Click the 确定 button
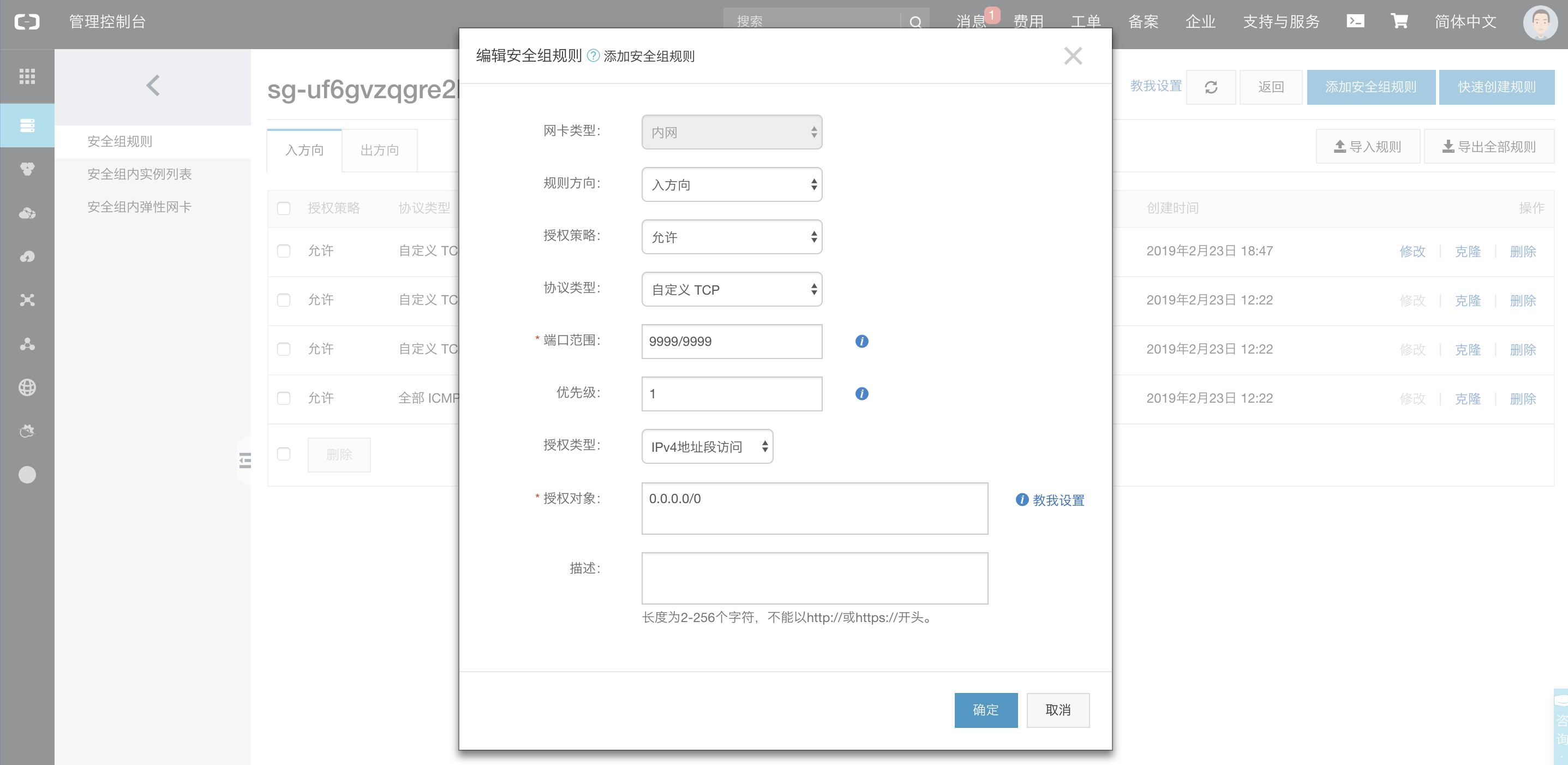Viewport: 1568px width, 765px height. click(985, 710)
